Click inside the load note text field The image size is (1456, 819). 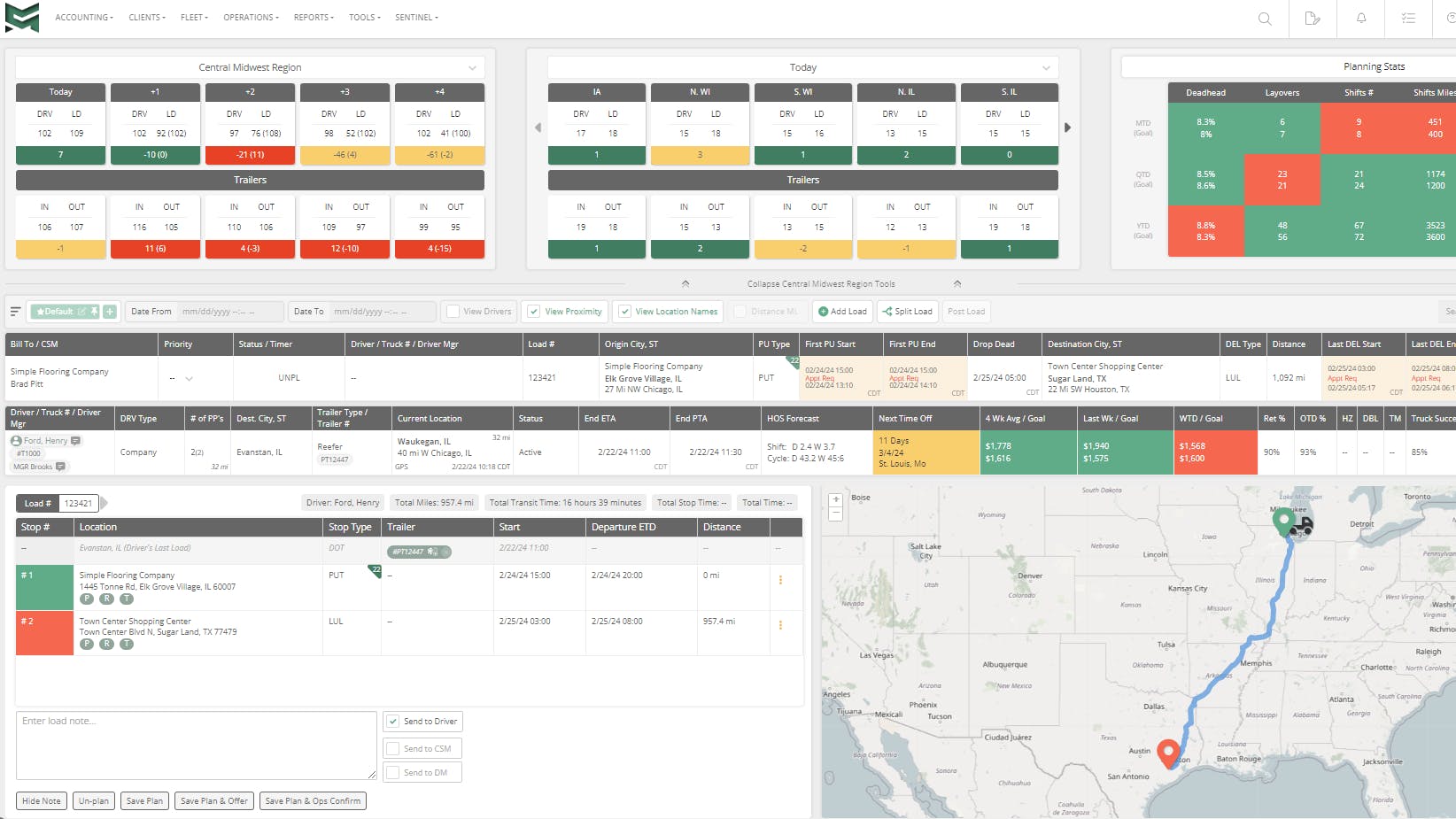(x=195, y=746)
